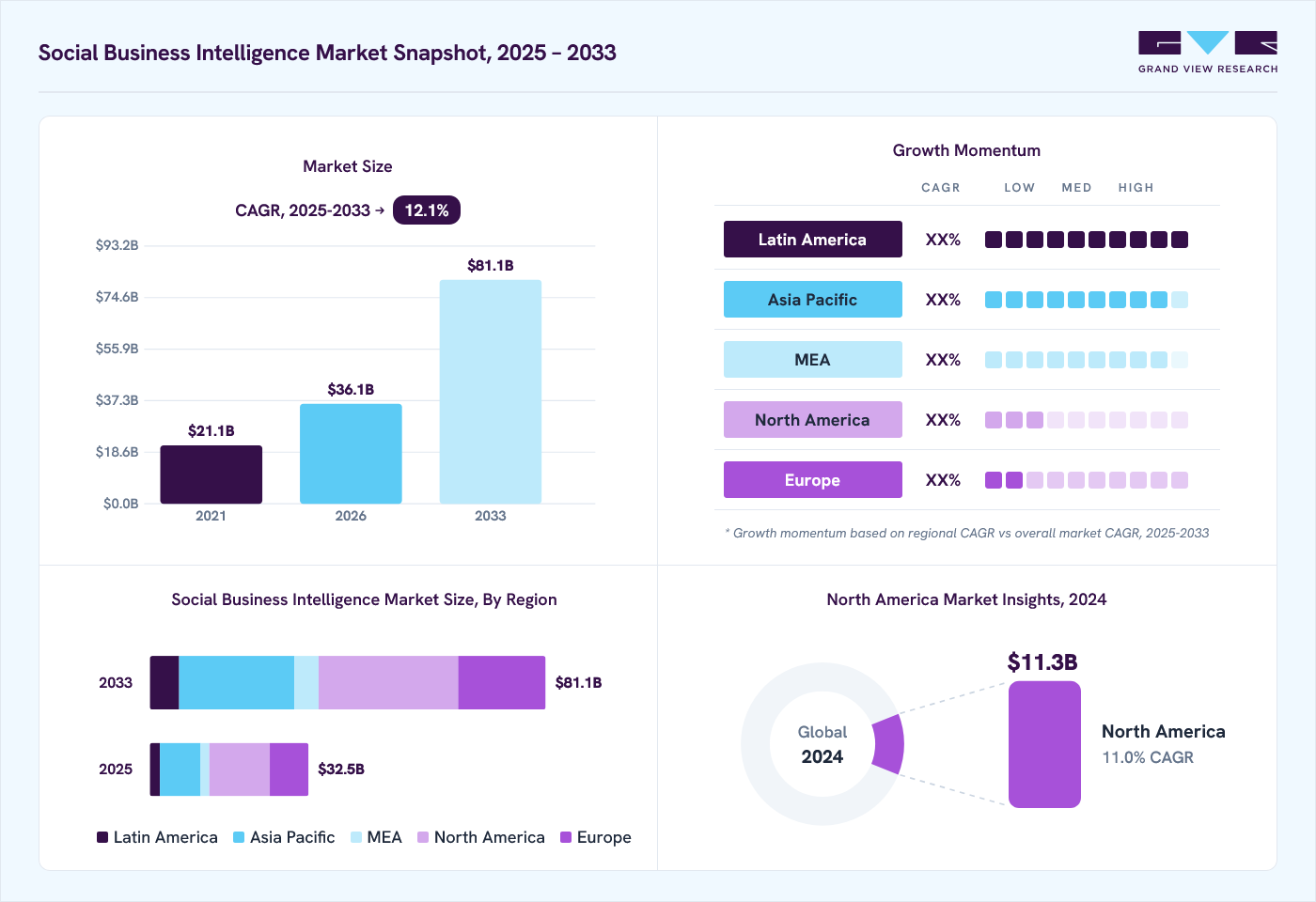Click the HIGH column header
The image size is (1316, 902).
tap(1136, 188)
